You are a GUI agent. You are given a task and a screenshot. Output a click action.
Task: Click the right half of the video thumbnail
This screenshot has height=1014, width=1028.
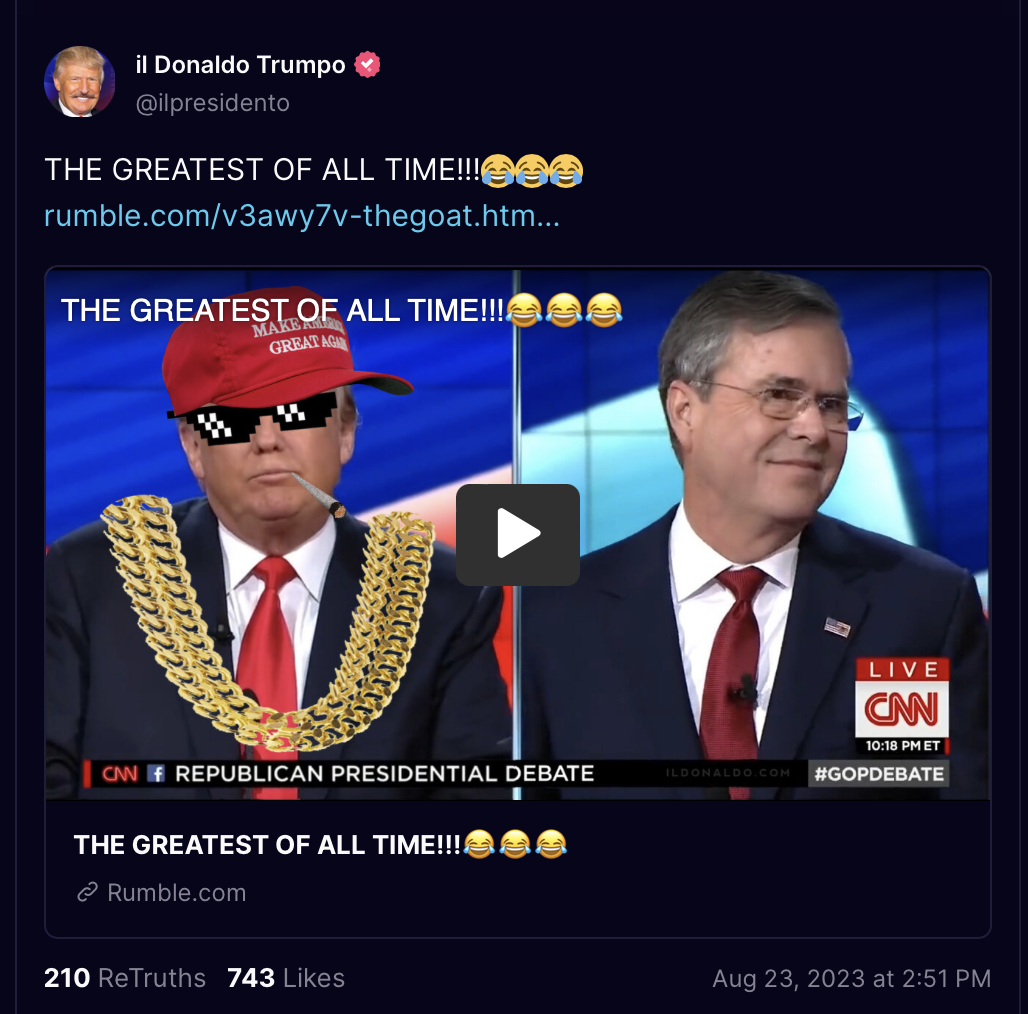755,534
